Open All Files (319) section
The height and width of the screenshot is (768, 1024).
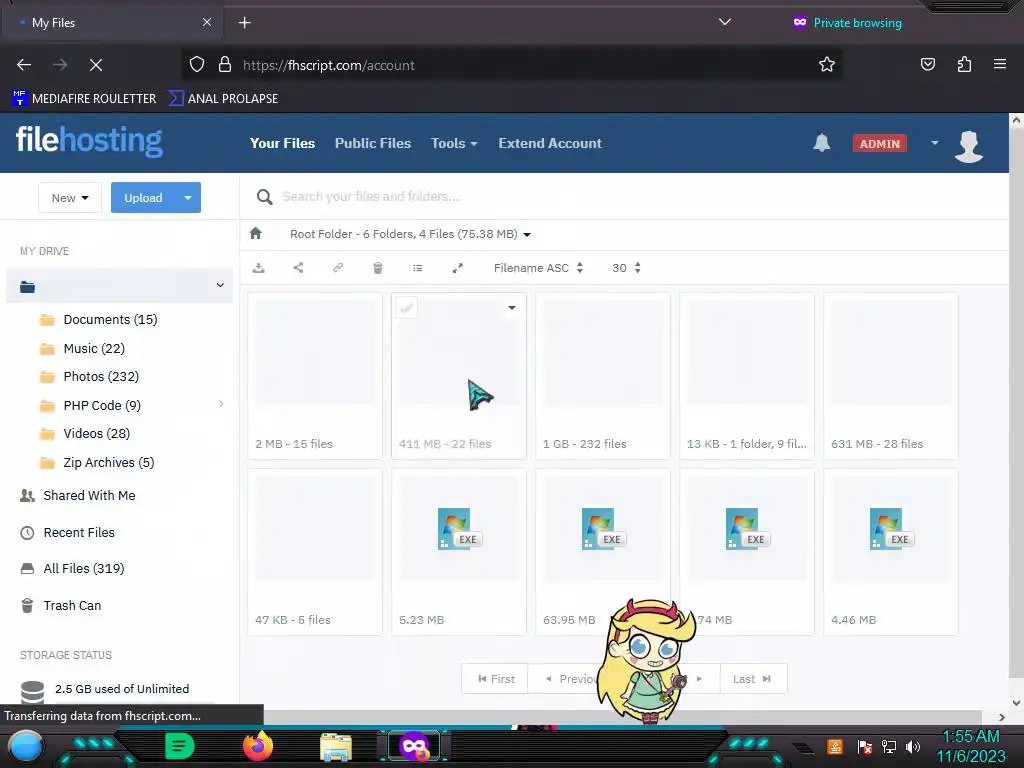click(84, 569)
